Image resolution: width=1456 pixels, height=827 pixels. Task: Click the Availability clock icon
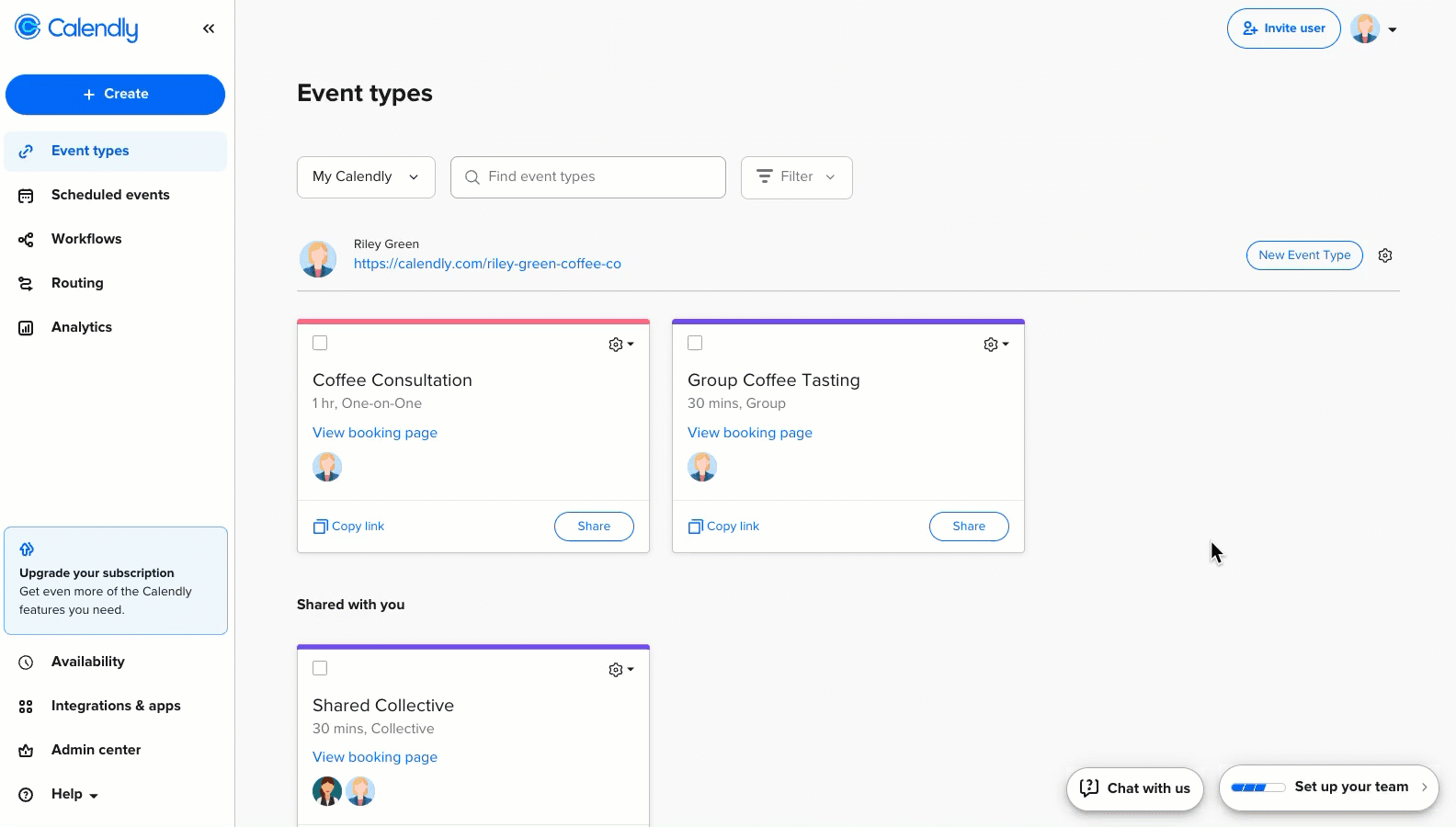pyautogui.click(x=26, y=663)
